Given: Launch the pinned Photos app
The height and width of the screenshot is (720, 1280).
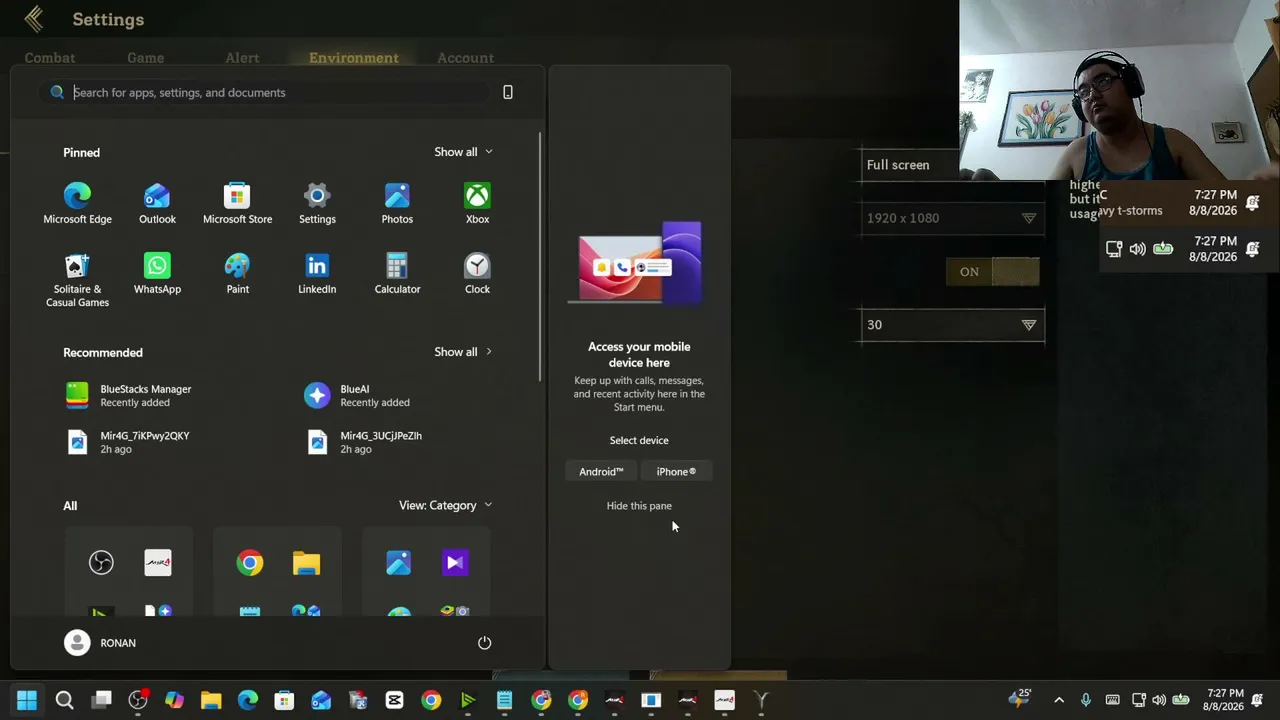Looking at the screenshot, I should tap(397, 203).
